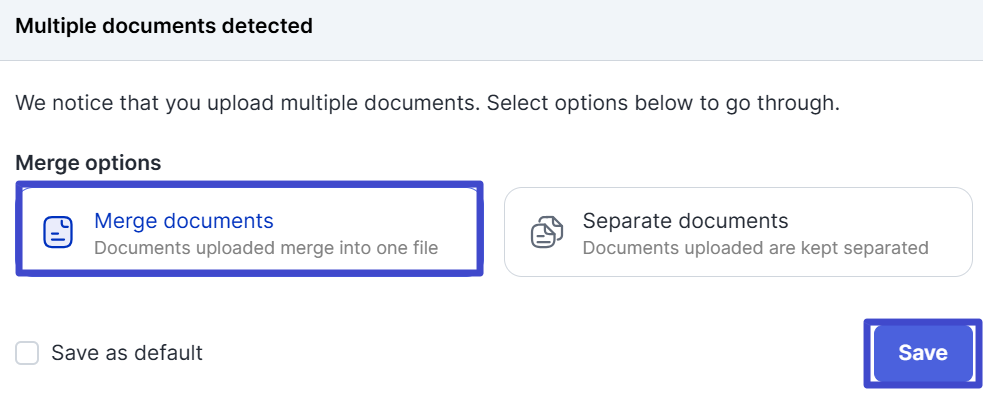Choose the Separate documents option card
The image size is (983, 402).
[738, 232]
